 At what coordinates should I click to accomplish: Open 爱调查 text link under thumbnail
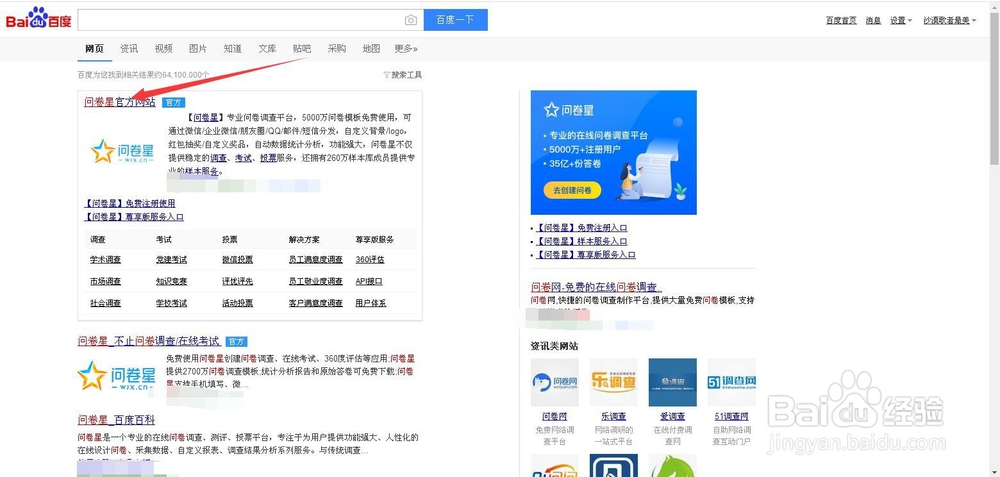pyautogui.click(x=672, y=416)
